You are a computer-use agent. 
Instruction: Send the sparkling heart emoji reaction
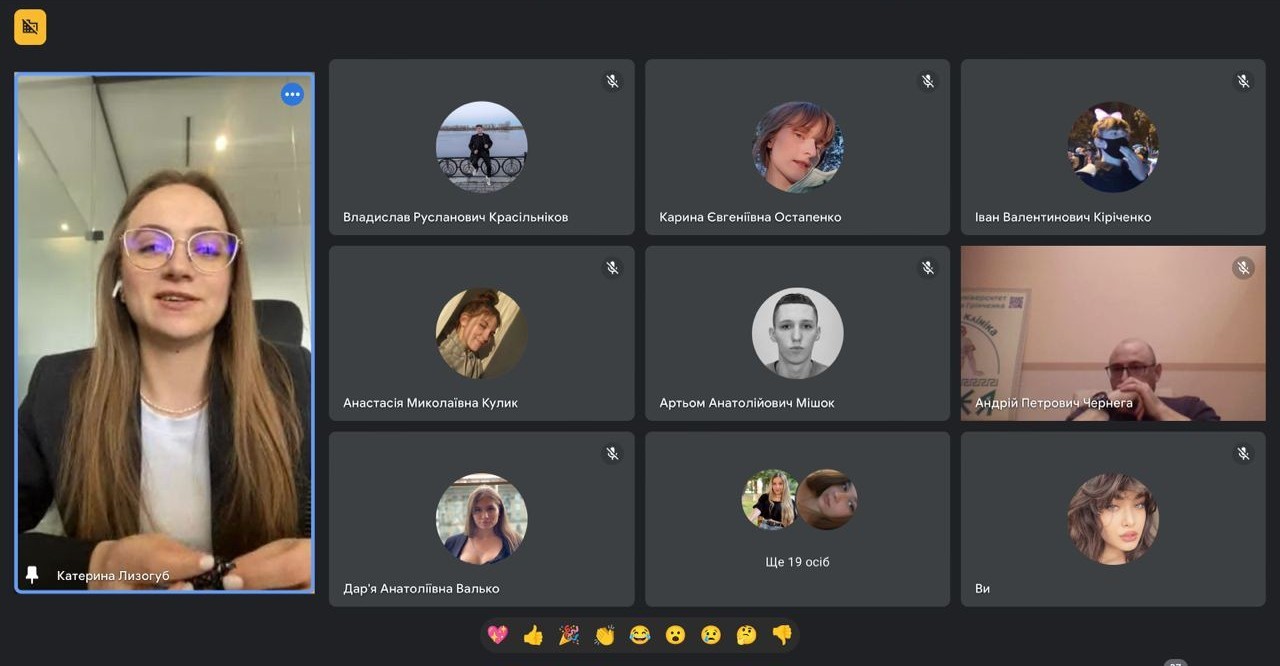tap(497, 635)
